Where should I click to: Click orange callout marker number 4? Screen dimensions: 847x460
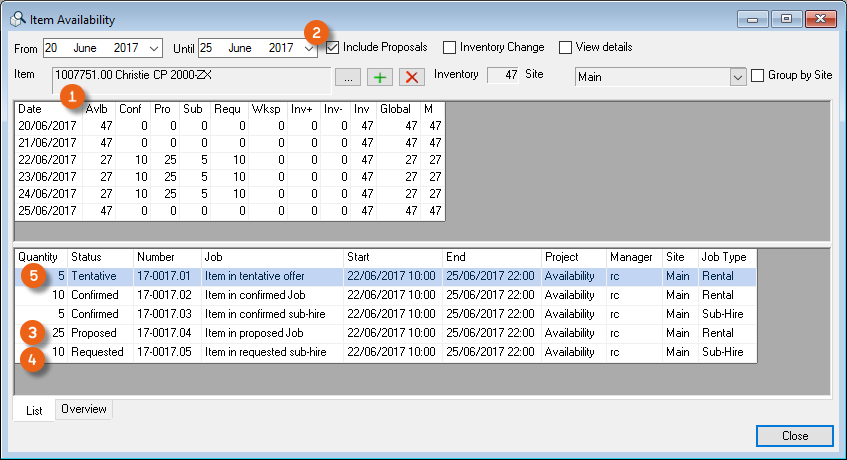[x=31, y=358]
